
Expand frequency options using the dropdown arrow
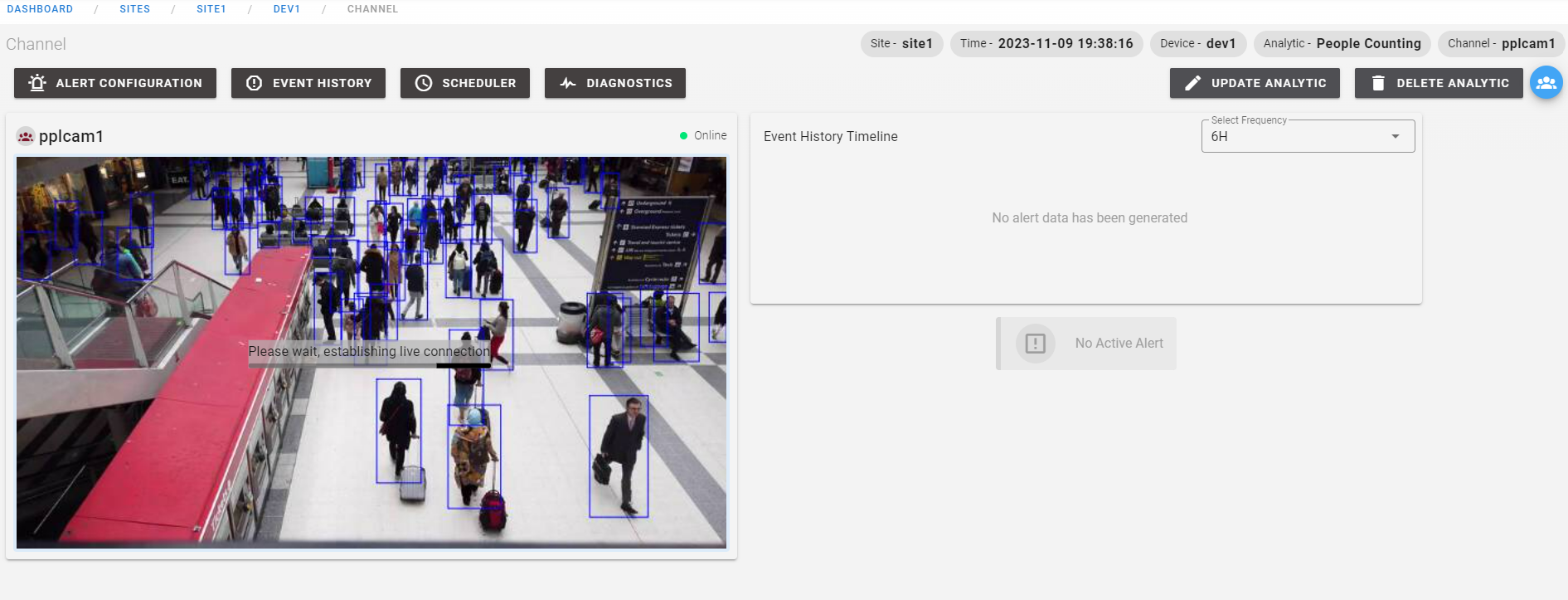1396,137
